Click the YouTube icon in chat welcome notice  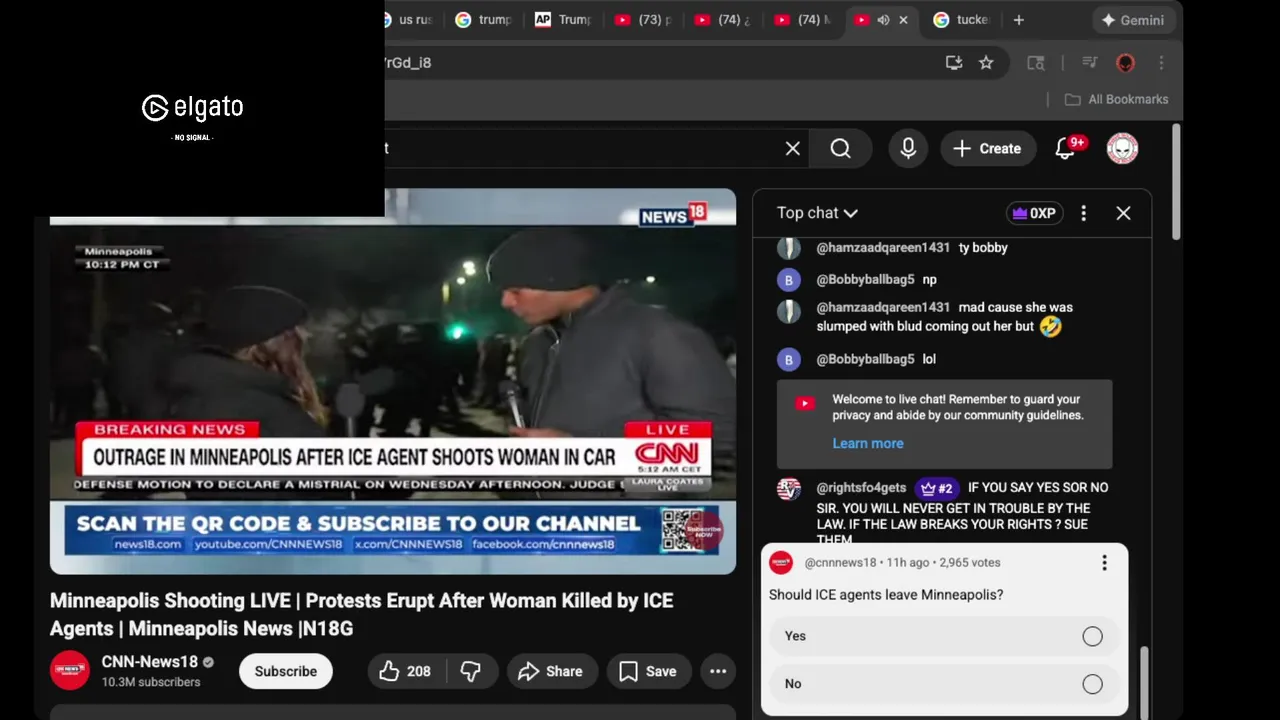point(805,403)
